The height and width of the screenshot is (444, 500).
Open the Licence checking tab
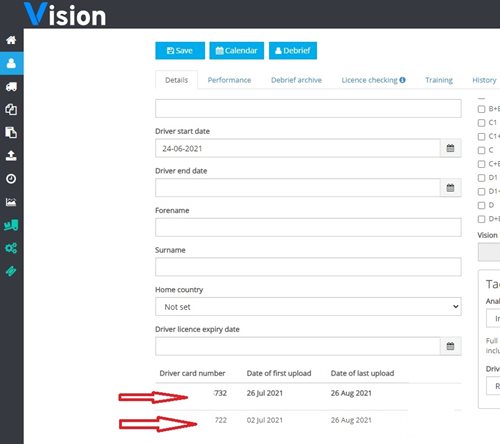click(x=373, y=80)
